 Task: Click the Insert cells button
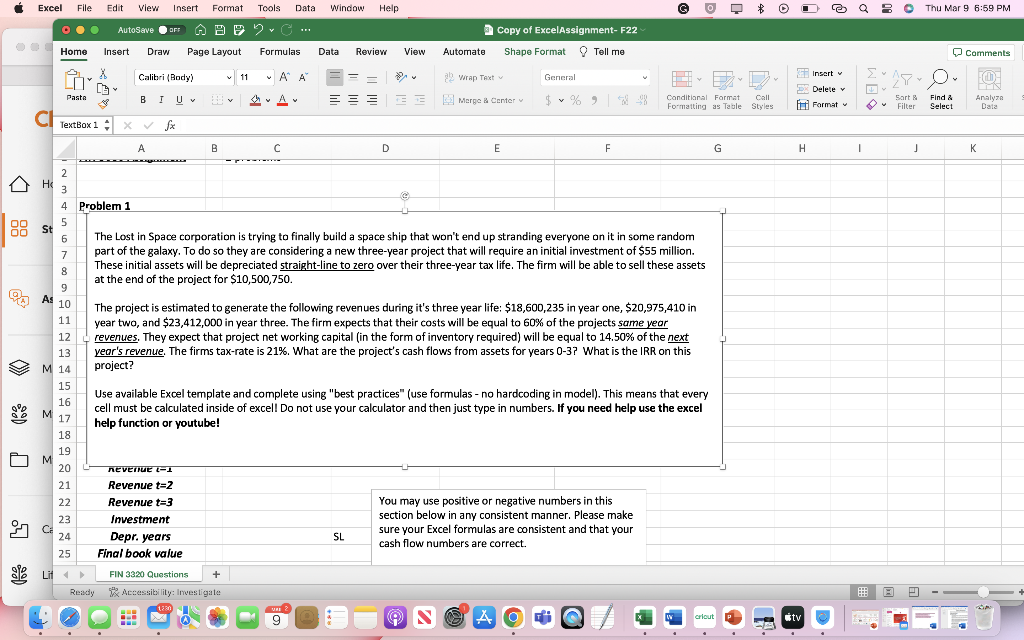pos(820,75)
